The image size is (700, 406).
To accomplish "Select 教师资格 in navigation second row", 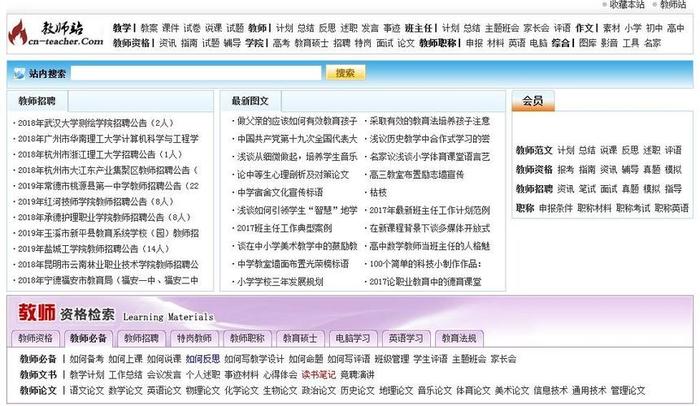I will [x=131, y=43].
